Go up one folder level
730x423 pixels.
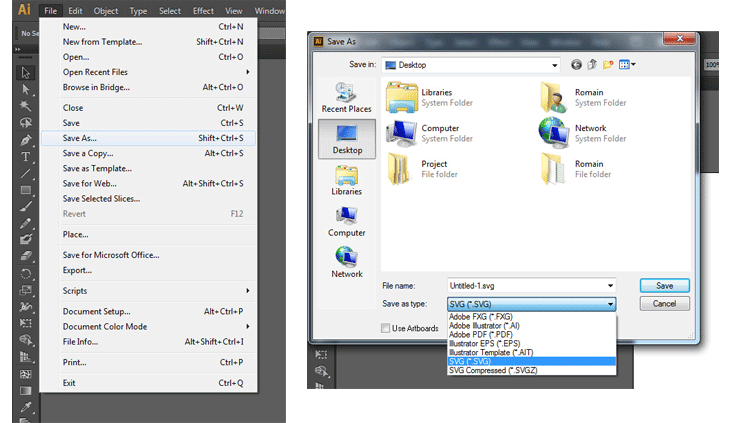(x=592, y=65)
